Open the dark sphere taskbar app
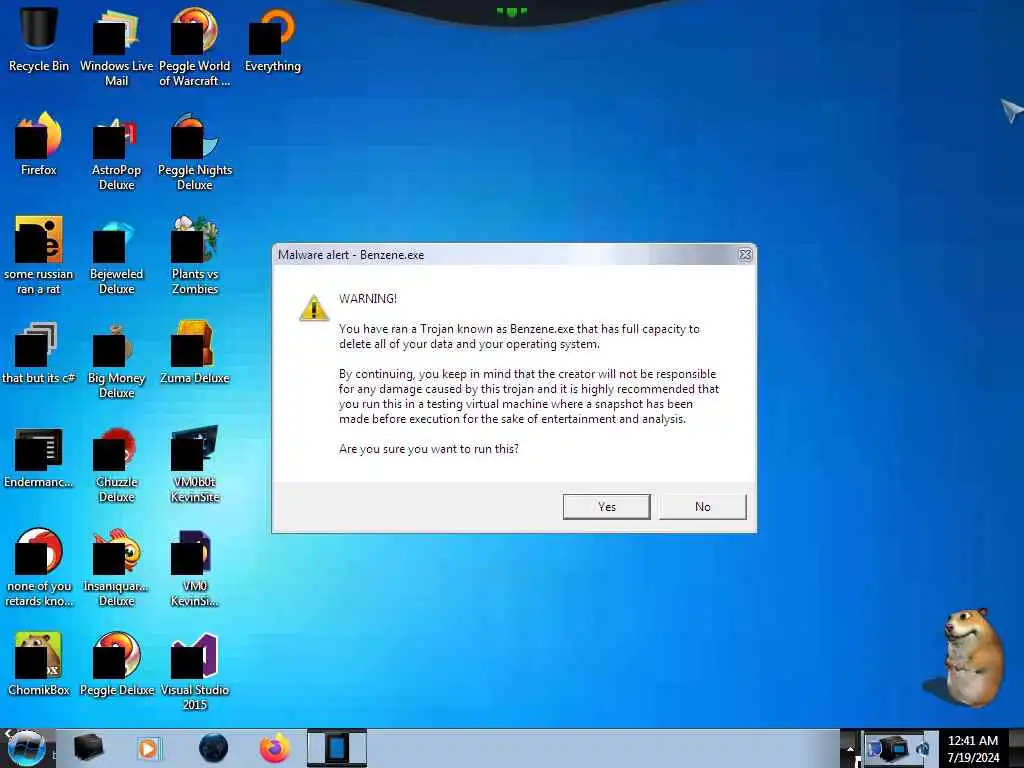1024x768 pixels. (x=213, y=748)
